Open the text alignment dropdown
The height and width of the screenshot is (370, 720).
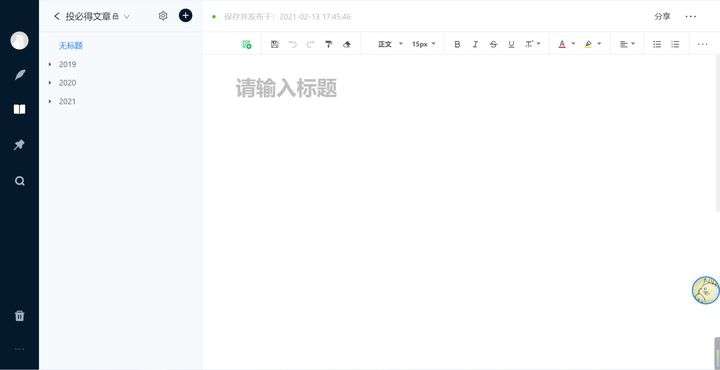click(627, 44)
